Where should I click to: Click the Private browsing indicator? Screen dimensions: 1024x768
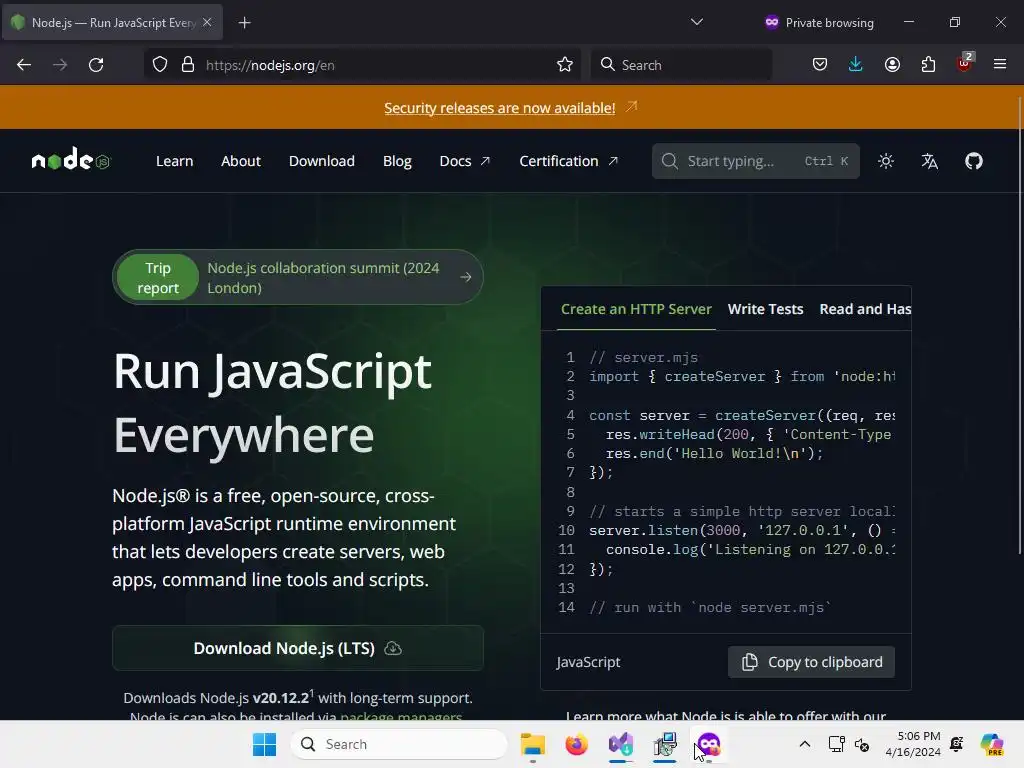coord(819,23)
